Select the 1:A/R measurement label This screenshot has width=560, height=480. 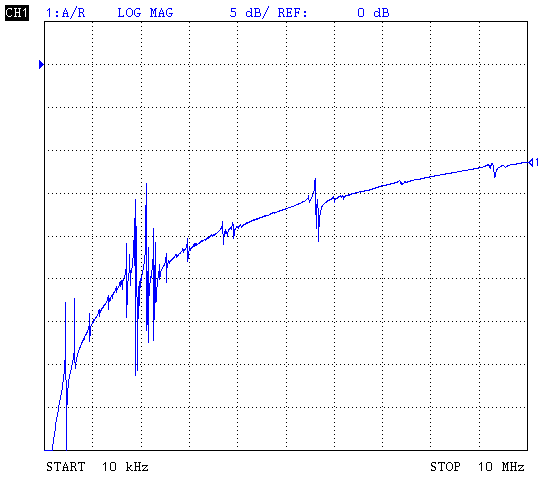tap(65, 13)
